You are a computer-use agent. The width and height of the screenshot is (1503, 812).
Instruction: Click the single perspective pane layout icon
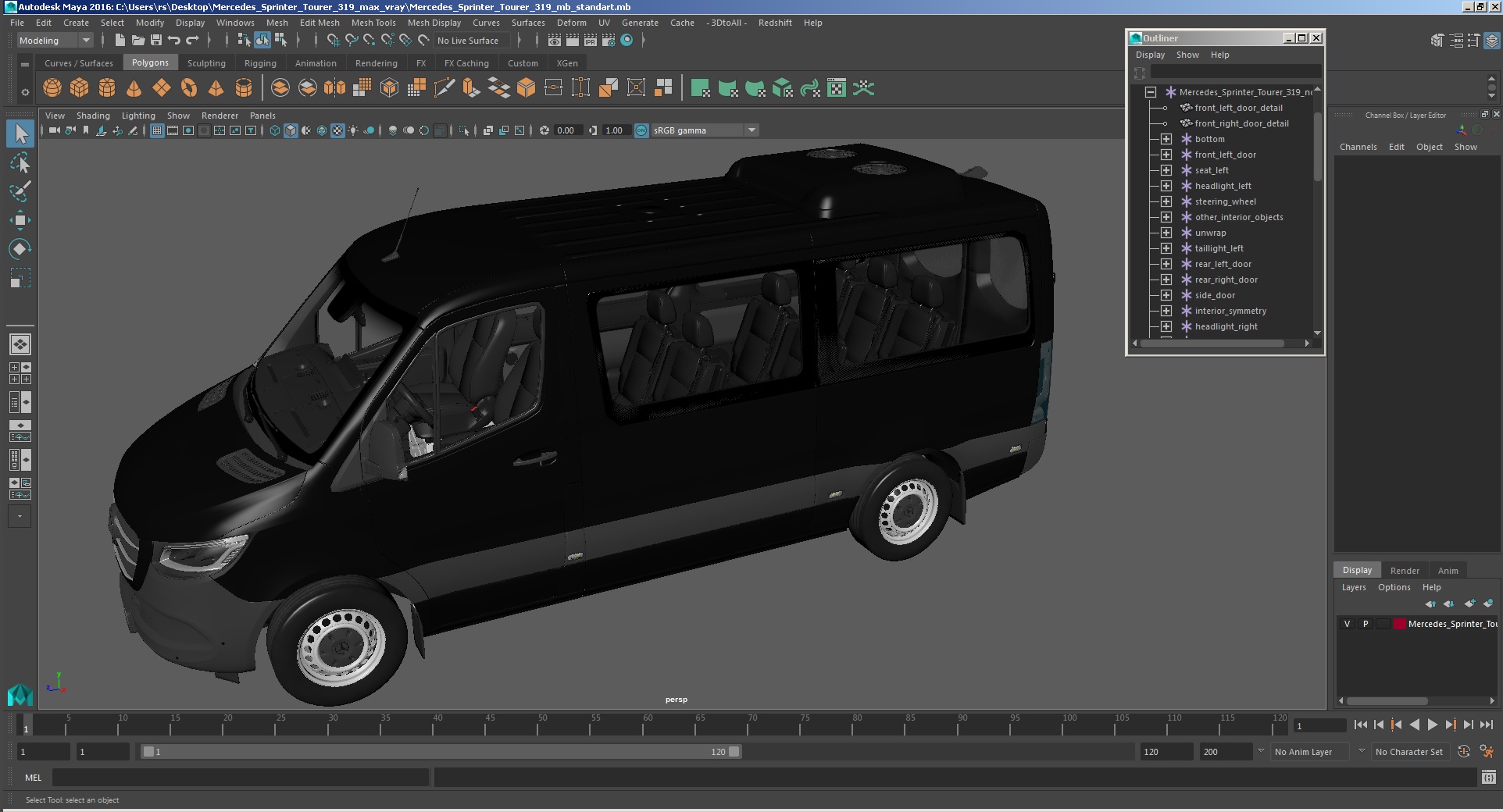point(20,344)
